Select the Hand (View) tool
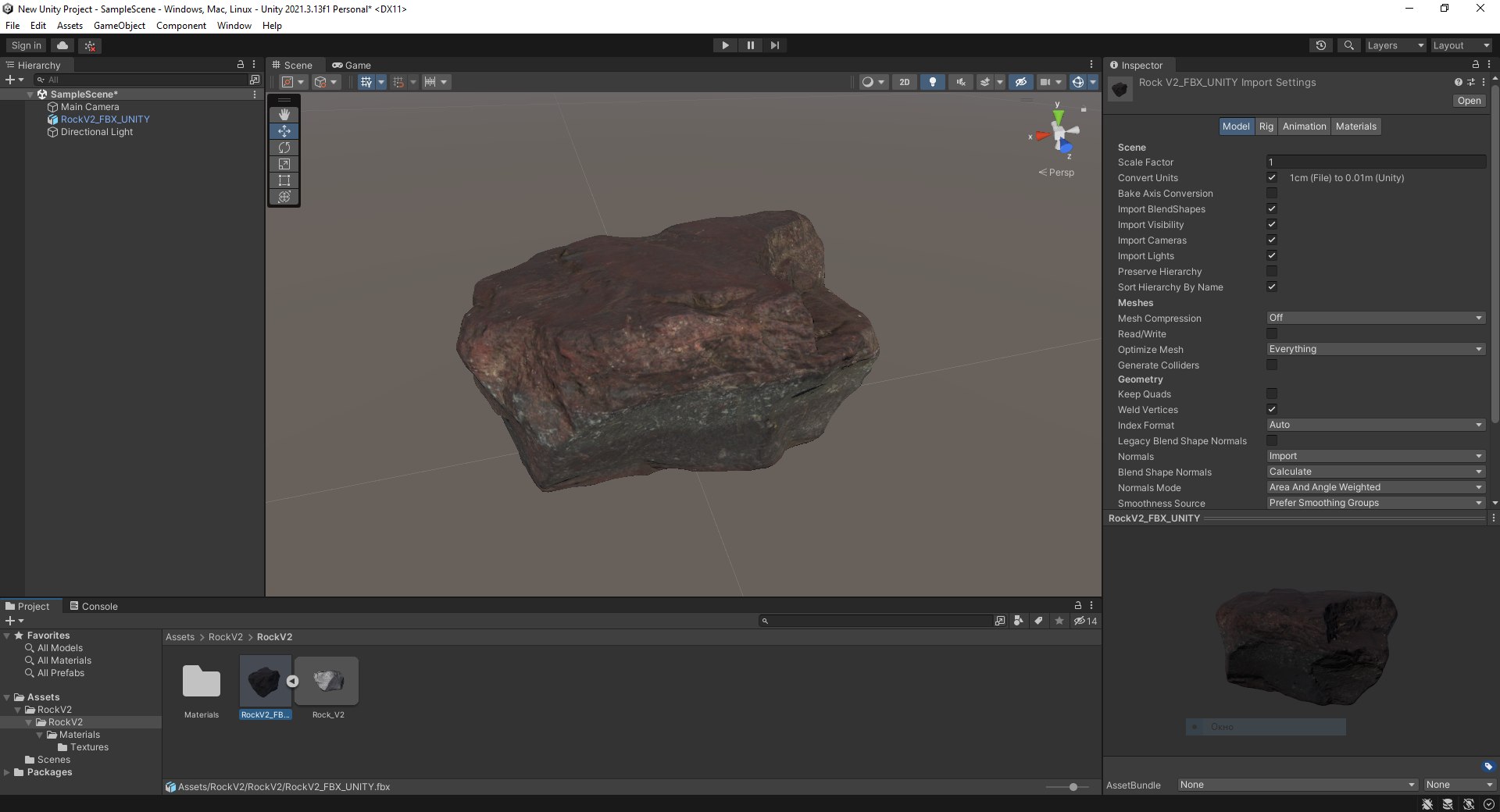This screenshot has height=812, width=1500. (x=284, y=115)
